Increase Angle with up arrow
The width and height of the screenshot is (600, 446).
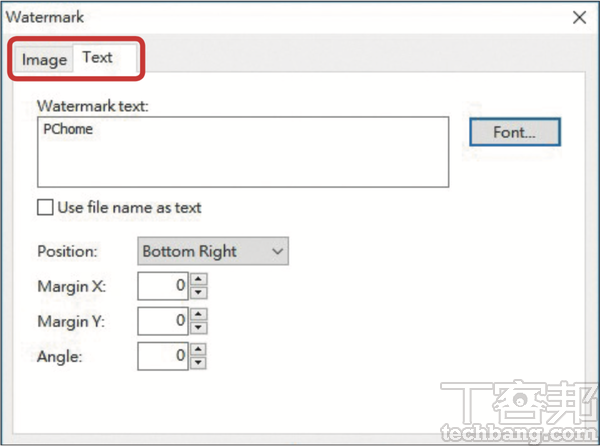[x=198, y=349]
